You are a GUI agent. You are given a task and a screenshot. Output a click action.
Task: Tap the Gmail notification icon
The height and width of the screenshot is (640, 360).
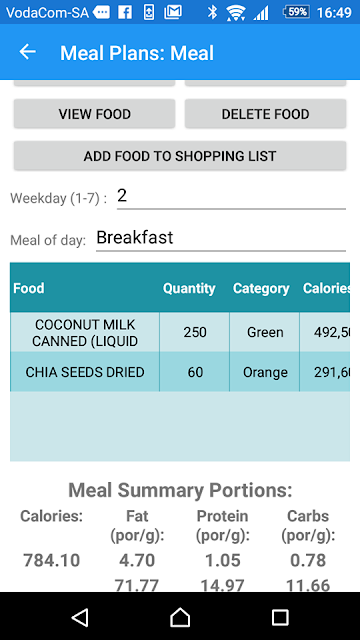pos(173,12)
